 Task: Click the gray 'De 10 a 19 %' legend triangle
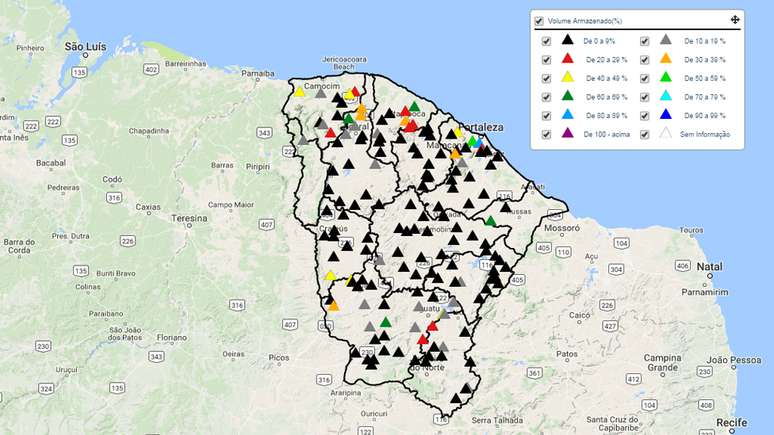click(x=665, y=41)
